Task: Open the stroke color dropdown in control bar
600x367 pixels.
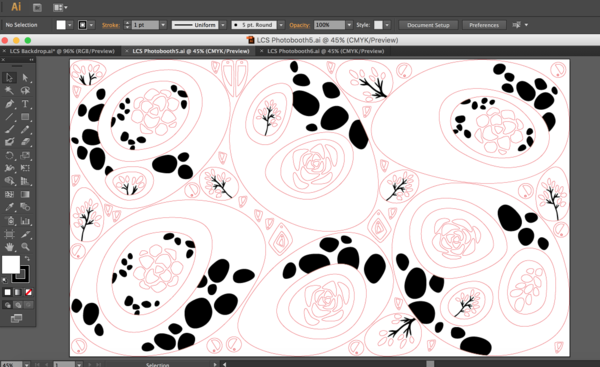Action: click(x=91, y=25)
